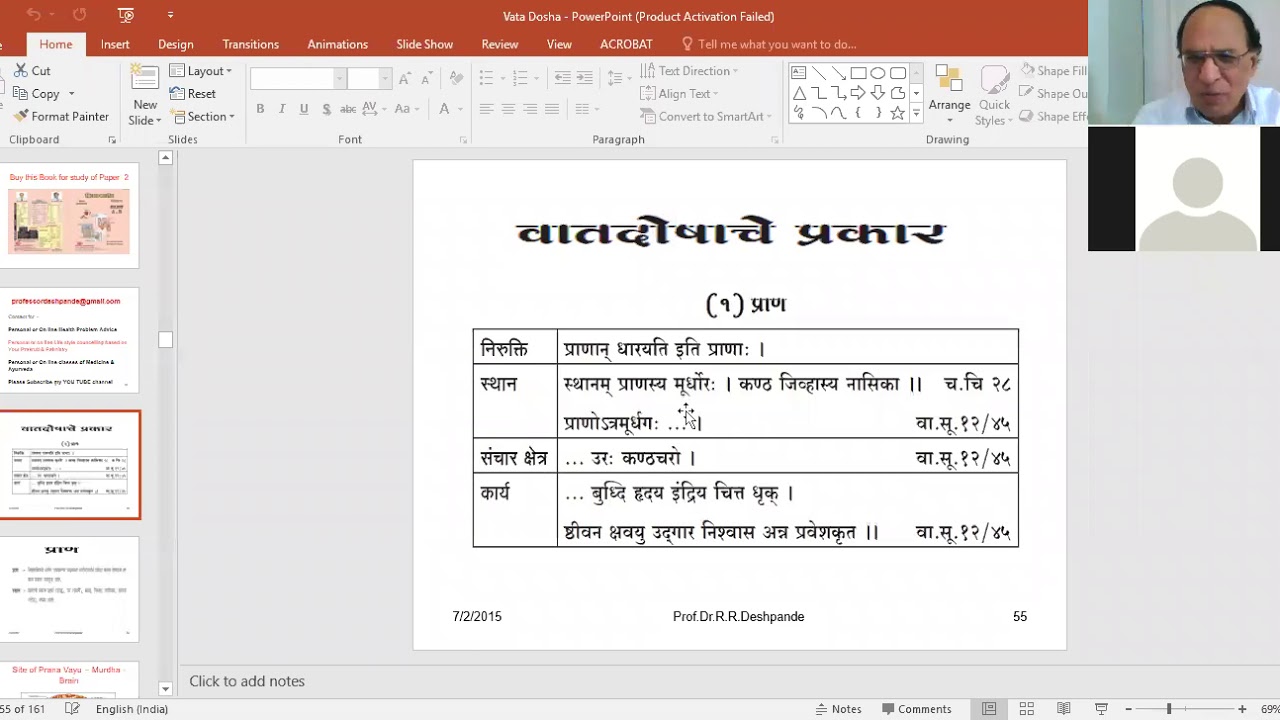Click the Notes button in status bar
The image size is (1280, 720).
(x=838, y=709)
